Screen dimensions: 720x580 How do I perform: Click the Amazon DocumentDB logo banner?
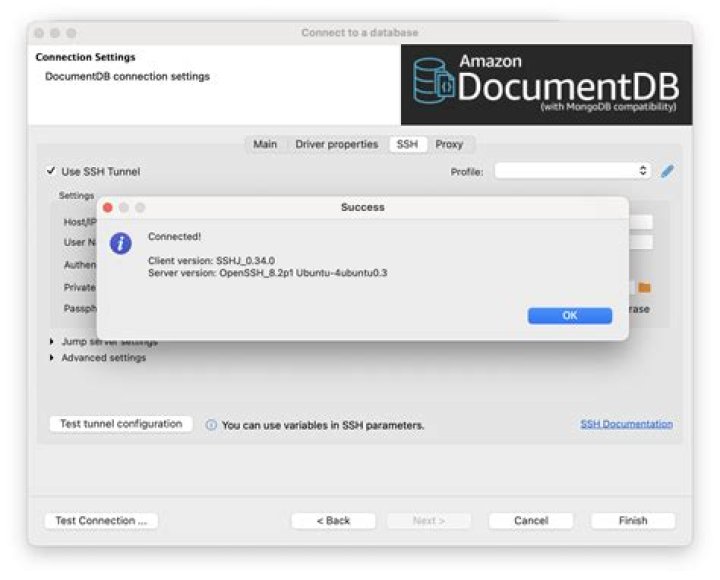pos(546,84)
